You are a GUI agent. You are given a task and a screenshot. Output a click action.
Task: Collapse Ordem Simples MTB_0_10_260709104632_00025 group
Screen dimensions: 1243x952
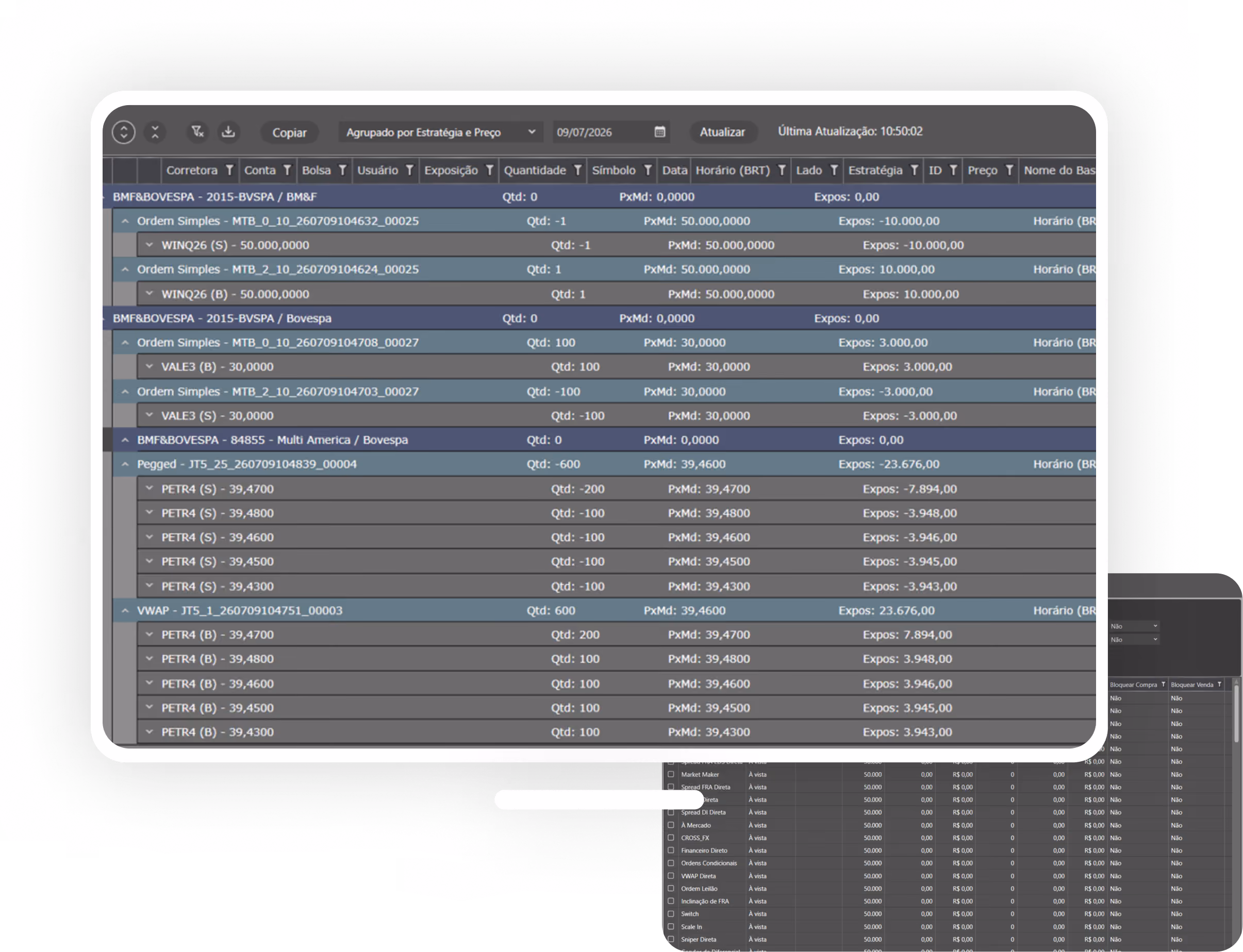(125, 221)
